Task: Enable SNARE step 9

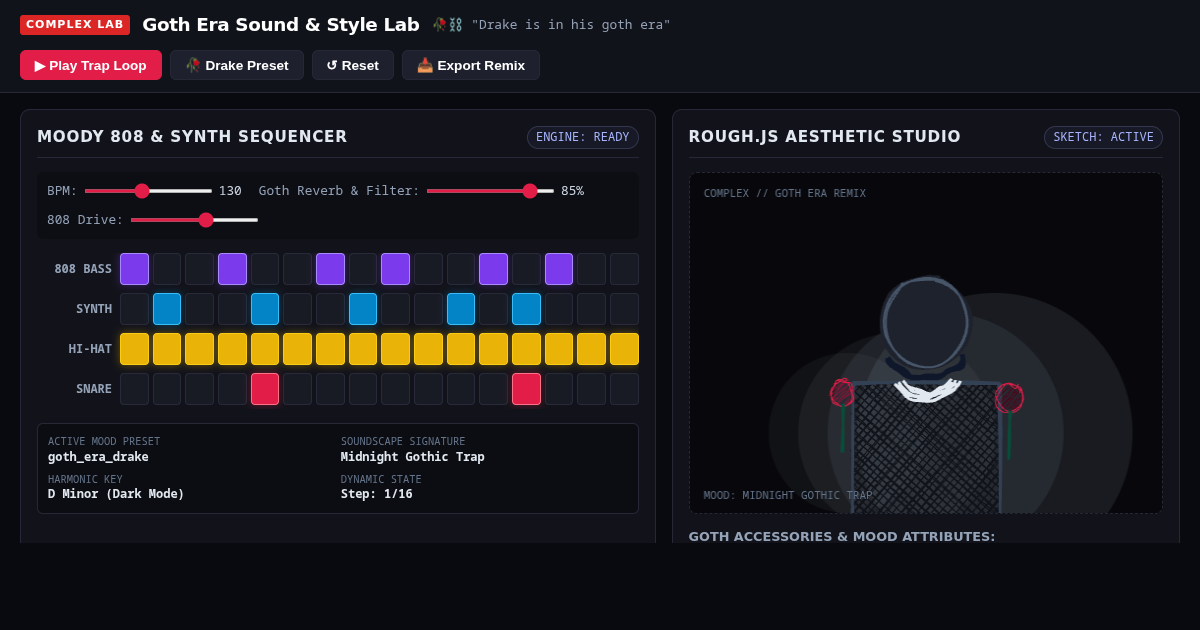Action: [x=395, y=389]
